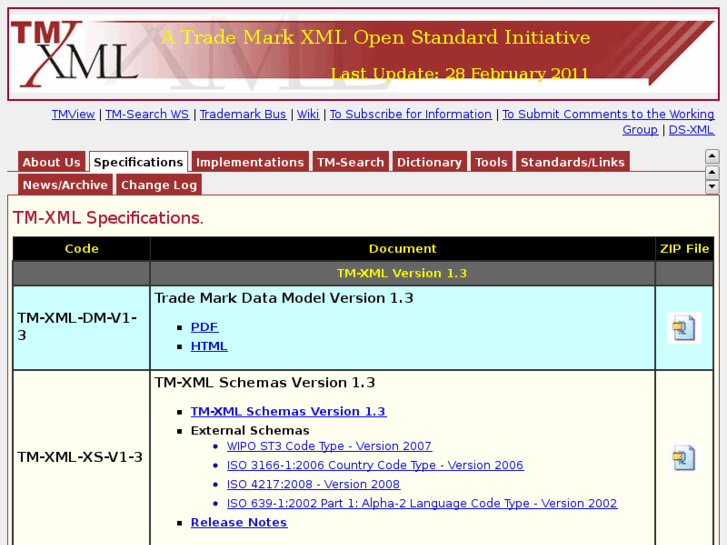The width and height of the screenshot is (727, 545).
Task: Visit the Wiki link
Action: (x=308, y=114)
